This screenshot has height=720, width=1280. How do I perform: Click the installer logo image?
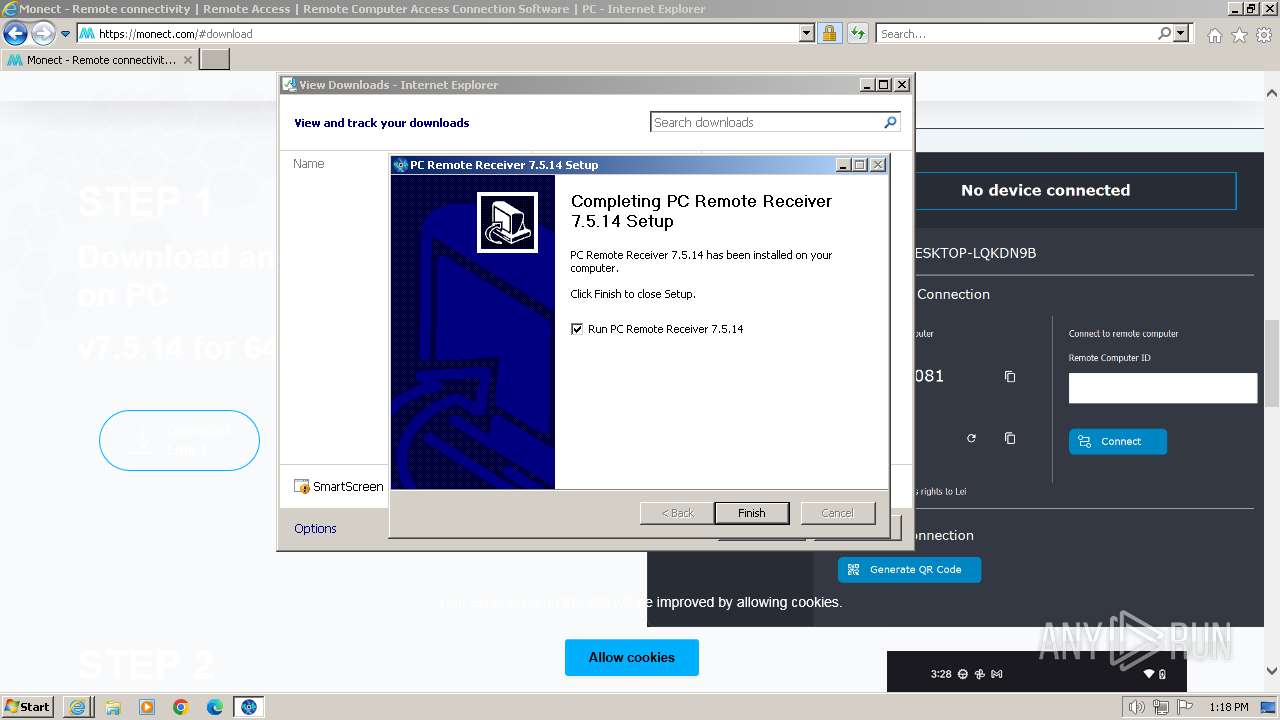pyautogui.click(x=508, y=222)
